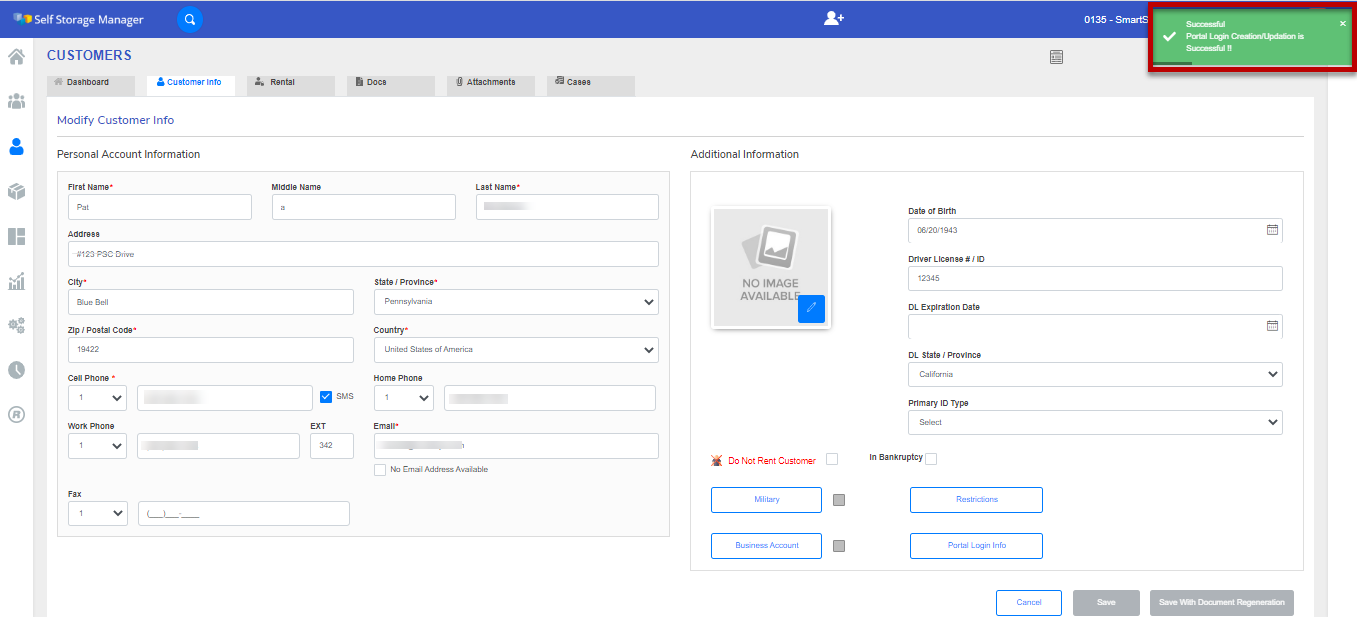Click the pencil edit icon on customer photo
Image resolution: width=1357 pixels, height=617 pixels.
coord(811,309)
